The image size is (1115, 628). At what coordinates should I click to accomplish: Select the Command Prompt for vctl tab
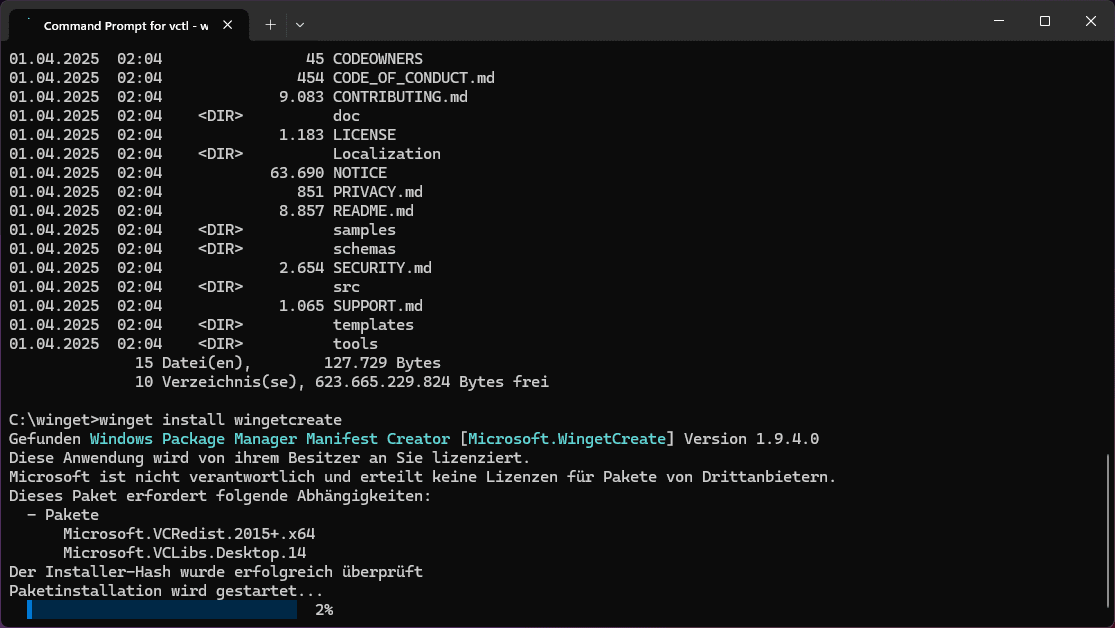(125, 24)
